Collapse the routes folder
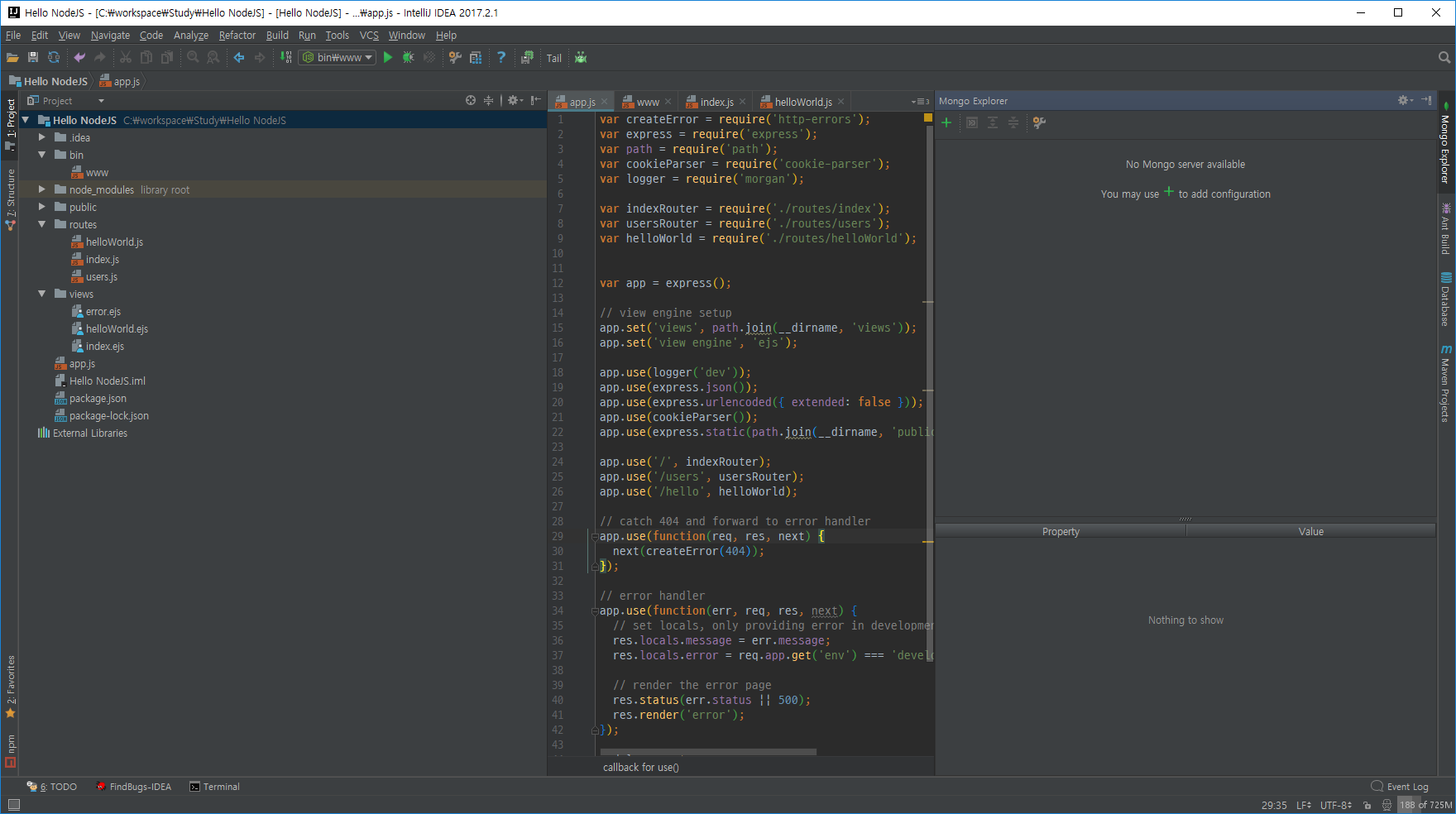The height and width of the screenshot is (814, 1456). (42, 224)
